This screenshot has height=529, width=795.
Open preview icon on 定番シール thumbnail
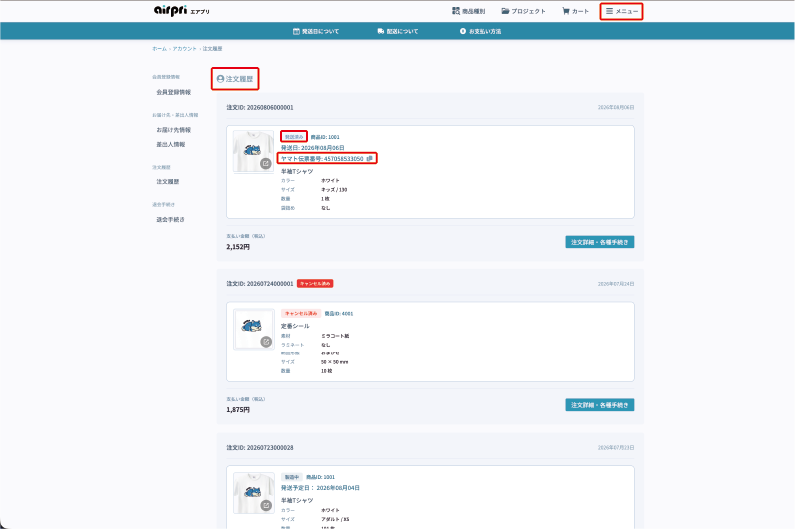pyautogui.click(x=266, y=342)
